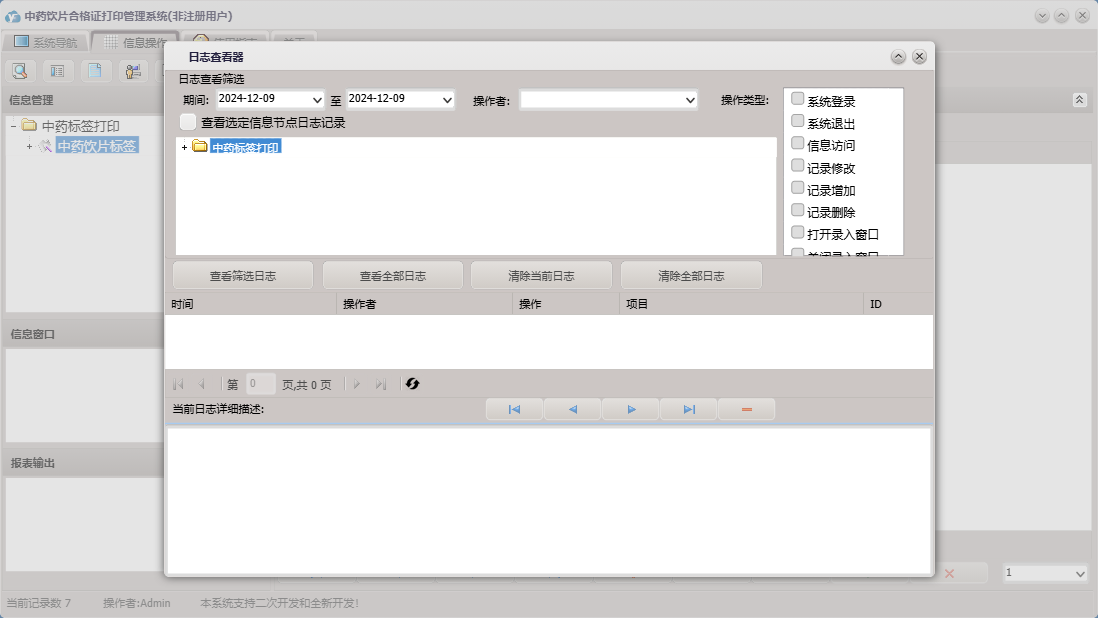Go to previous page of log pager
This screenshot has width=1098, height=618.
tap(202, 384)
